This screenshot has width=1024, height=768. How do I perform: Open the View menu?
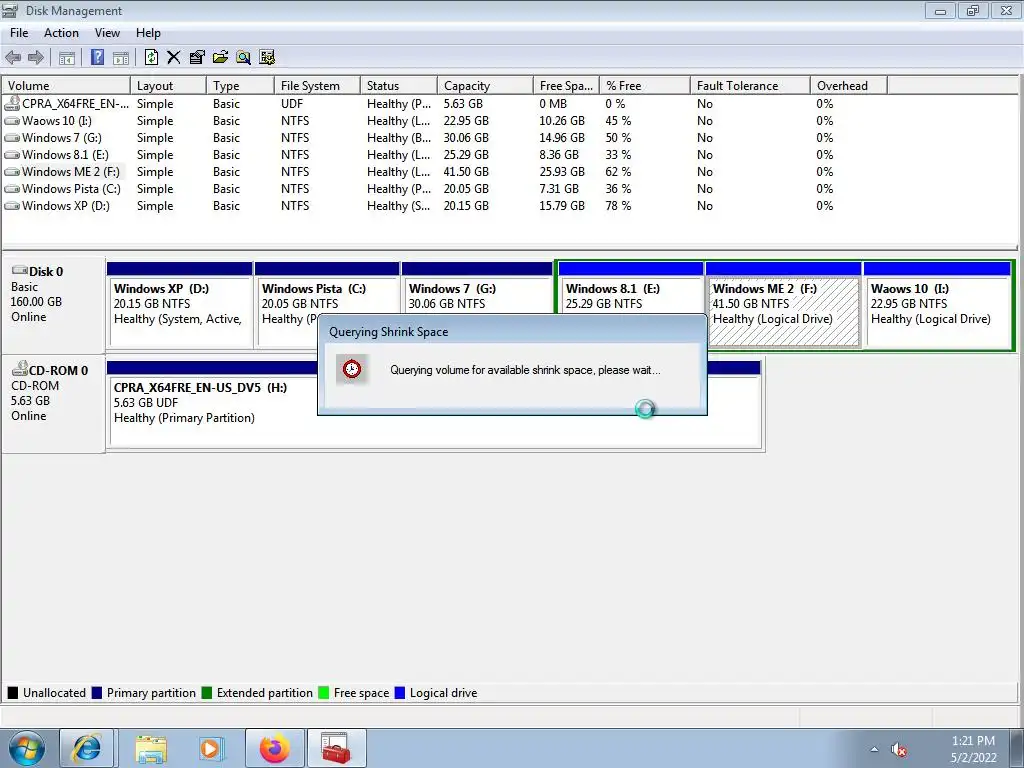tap(107, 33)
